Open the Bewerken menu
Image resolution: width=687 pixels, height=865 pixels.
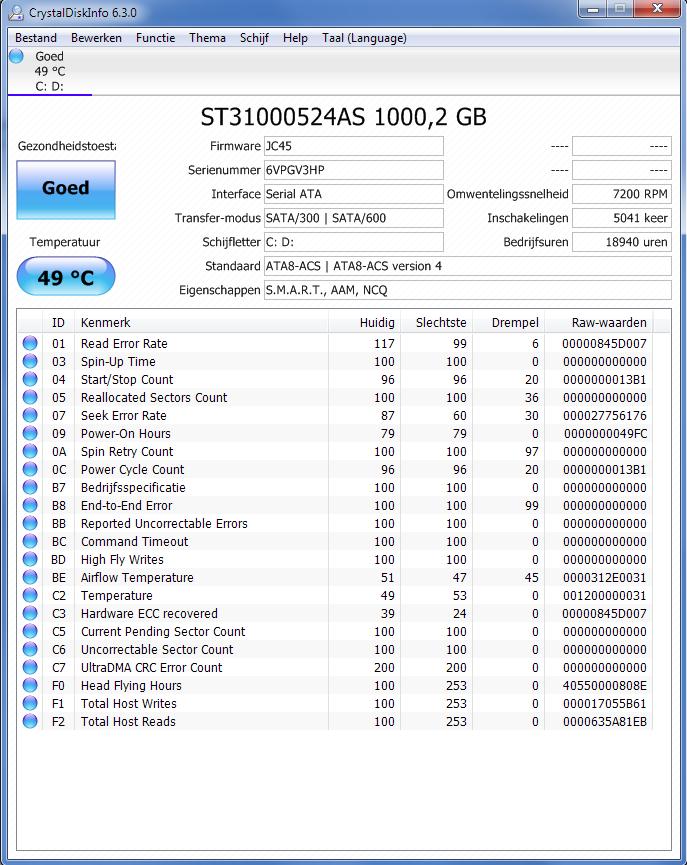click(97, 38)
